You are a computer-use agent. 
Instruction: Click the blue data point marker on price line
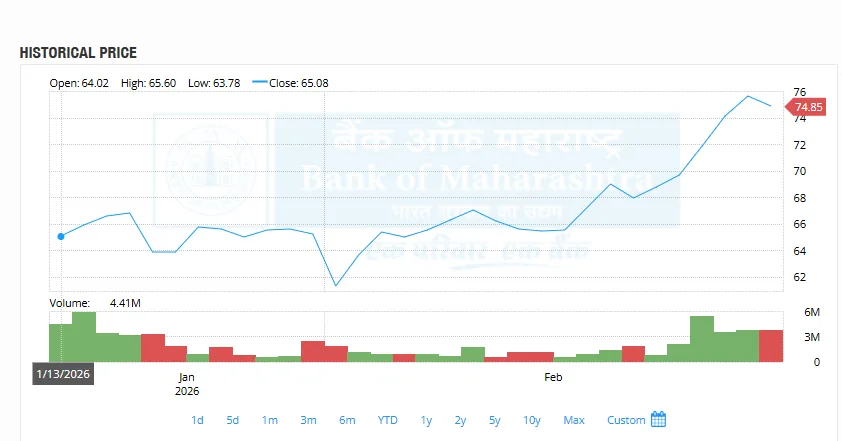point(61,236)
